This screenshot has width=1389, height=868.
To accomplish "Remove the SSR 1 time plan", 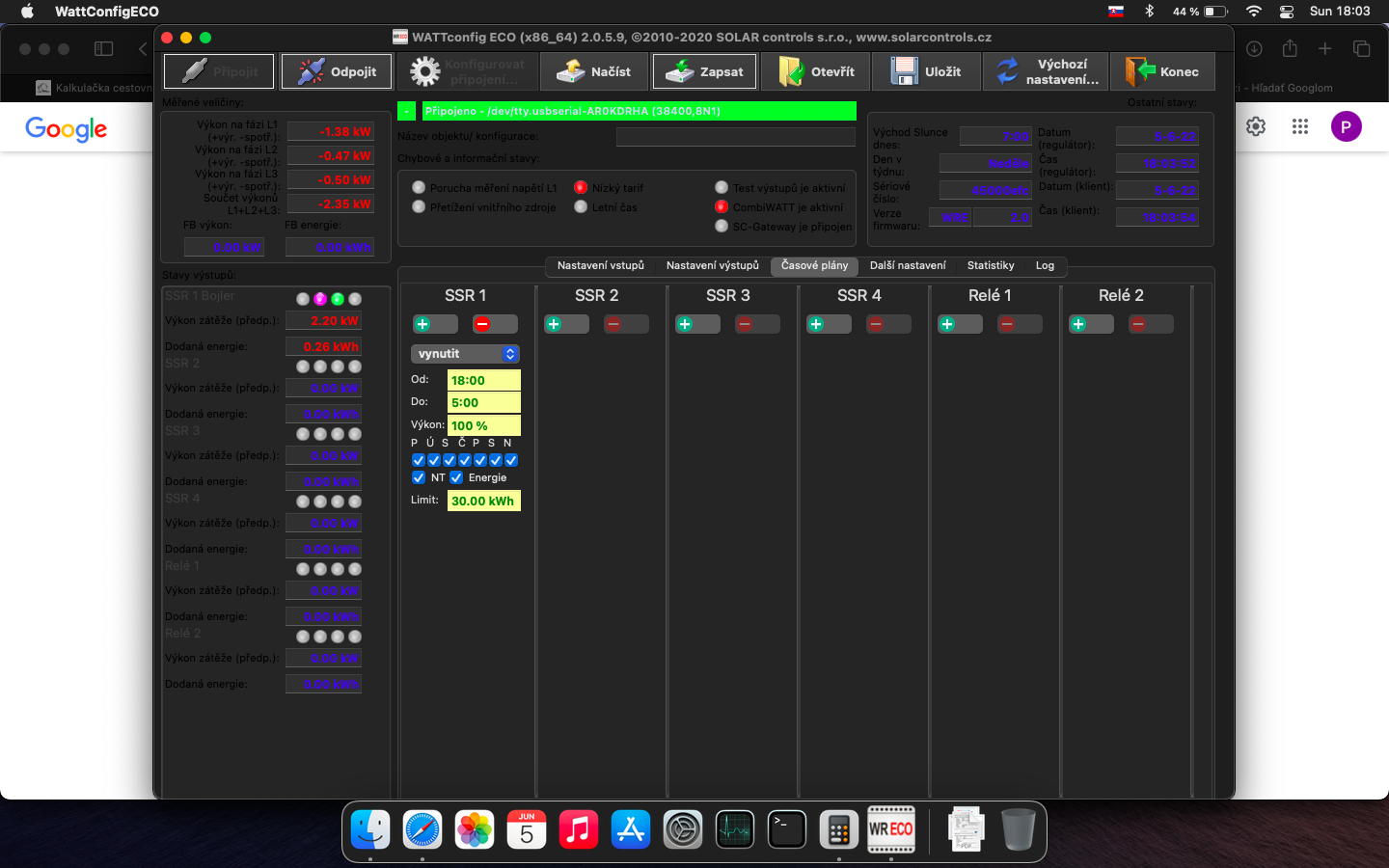I will (x=482, y=324).
